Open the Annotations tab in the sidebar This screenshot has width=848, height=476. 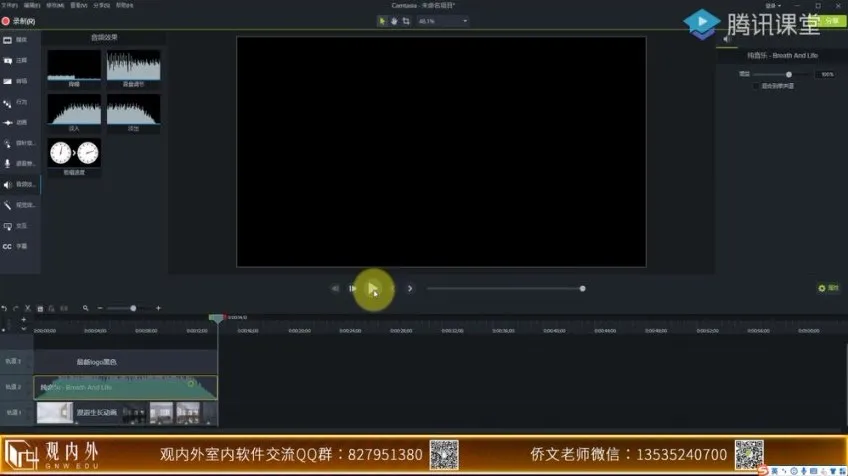tap(15, 61)
